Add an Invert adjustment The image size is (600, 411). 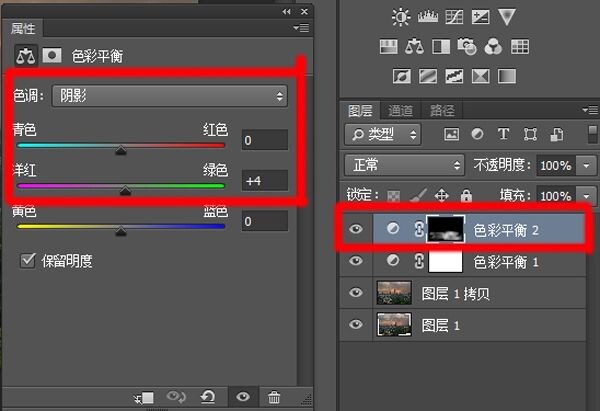click(x=402, y=76)
